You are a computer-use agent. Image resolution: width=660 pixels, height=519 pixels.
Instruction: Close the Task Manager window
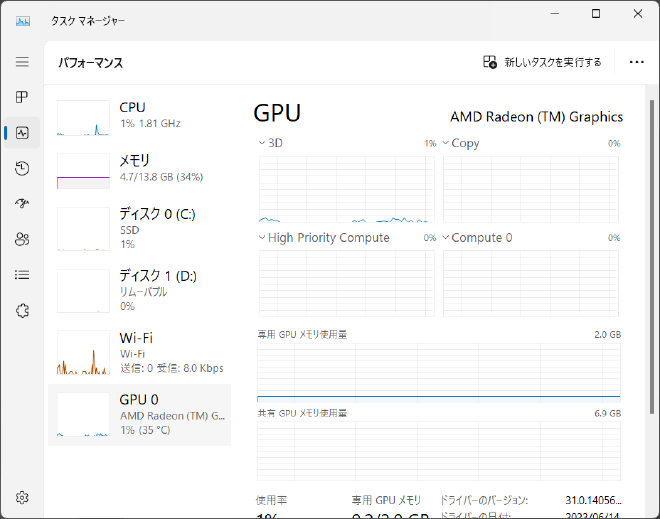pyautogui.click(x=638, y=14)
